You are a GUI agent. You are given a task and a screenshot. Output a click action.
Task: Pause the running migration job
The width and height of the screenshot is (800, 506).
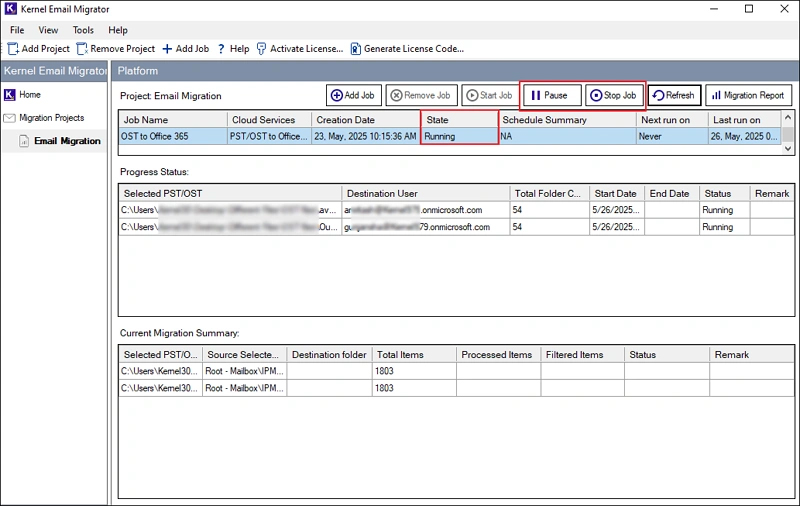tap(552, 95)
